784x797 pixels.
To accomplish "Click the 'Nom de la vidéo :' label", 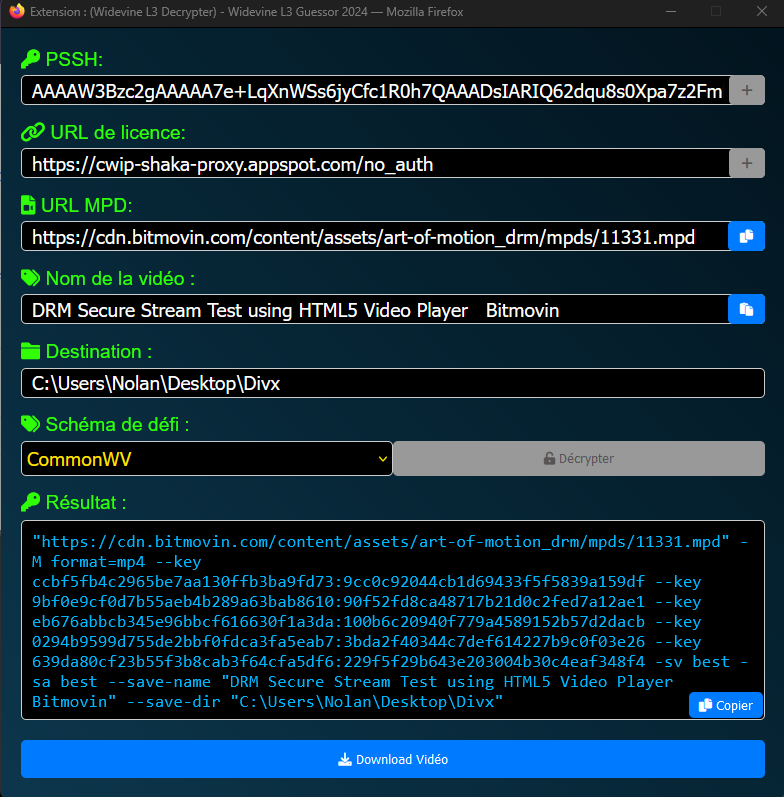I will (x=120, y=279).
